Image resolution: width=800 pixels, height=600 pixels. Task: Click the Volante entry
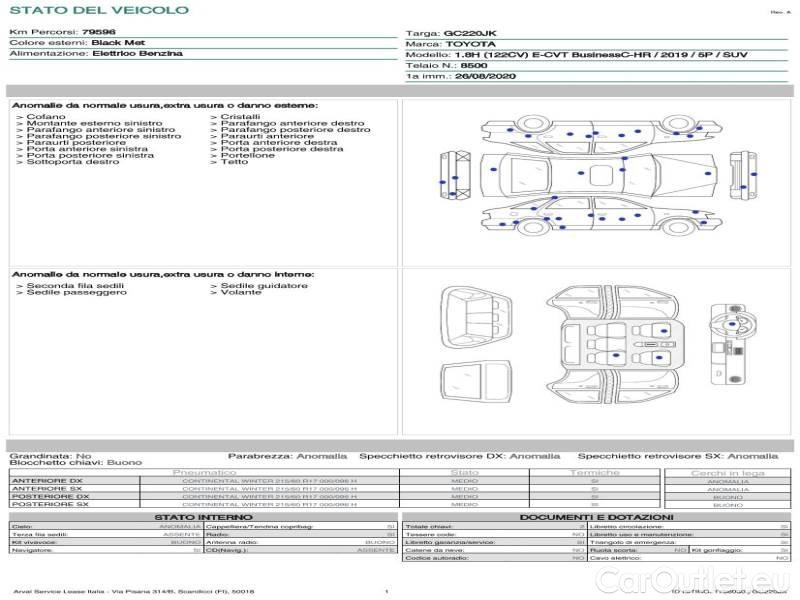pyautogui.click(x=241, y=292)
